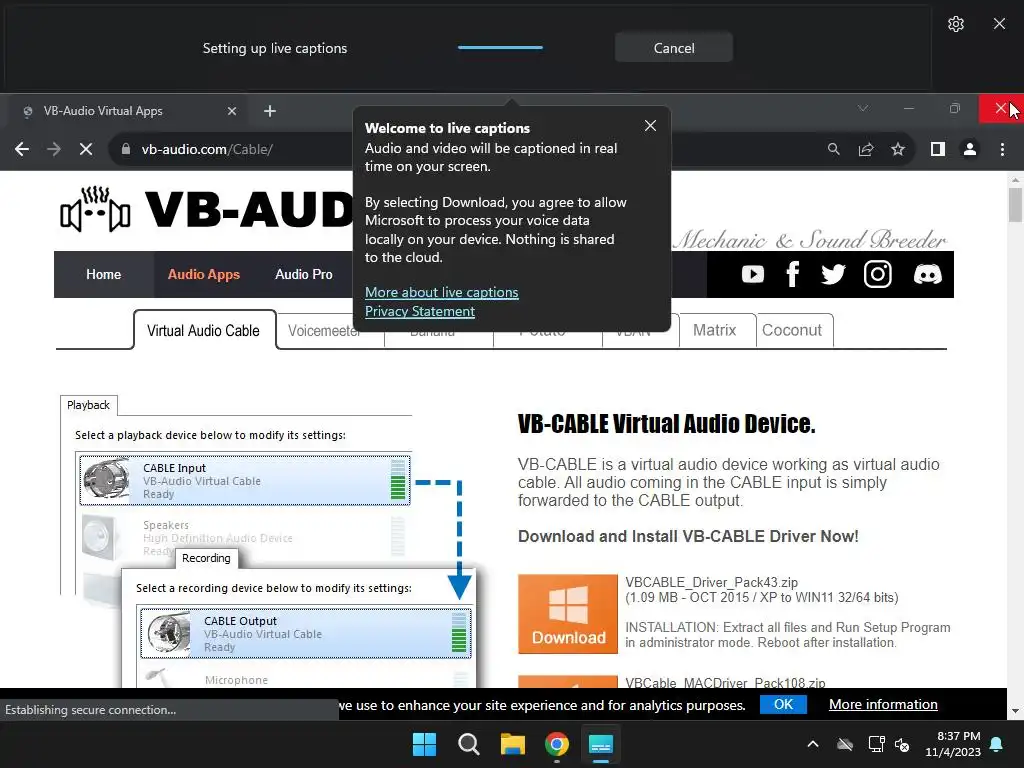Toggle the browser side panel
This screenshot has height=768, width=1024.
tap(938, 149)
